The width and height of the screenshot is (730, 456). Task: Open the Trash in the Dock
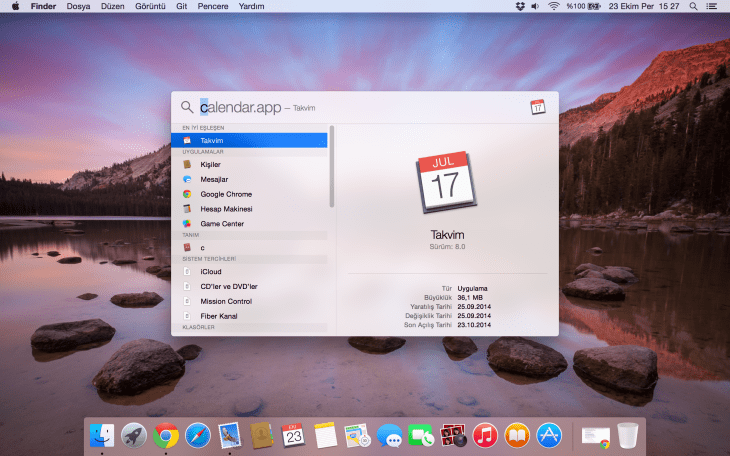(628, 436)
